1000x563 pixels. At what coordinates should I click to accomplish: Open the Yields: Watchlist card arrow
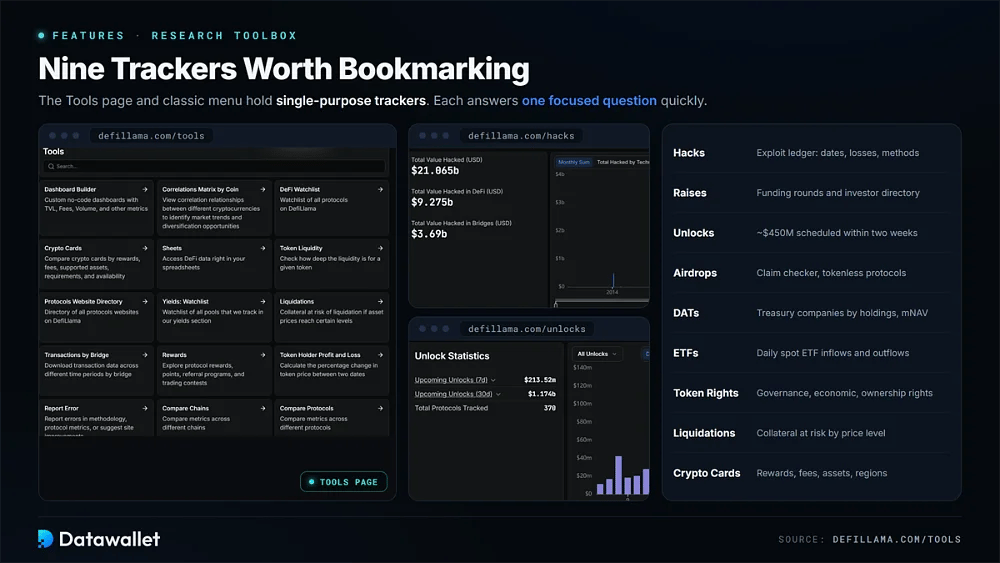(262, 302)
